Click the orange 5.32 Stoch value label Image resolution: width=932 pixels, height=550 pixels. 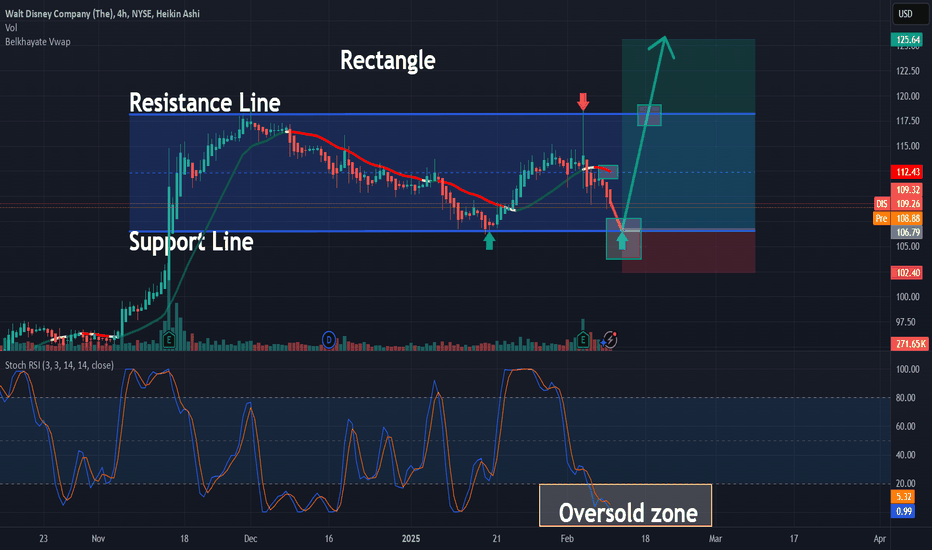point(903,496)
